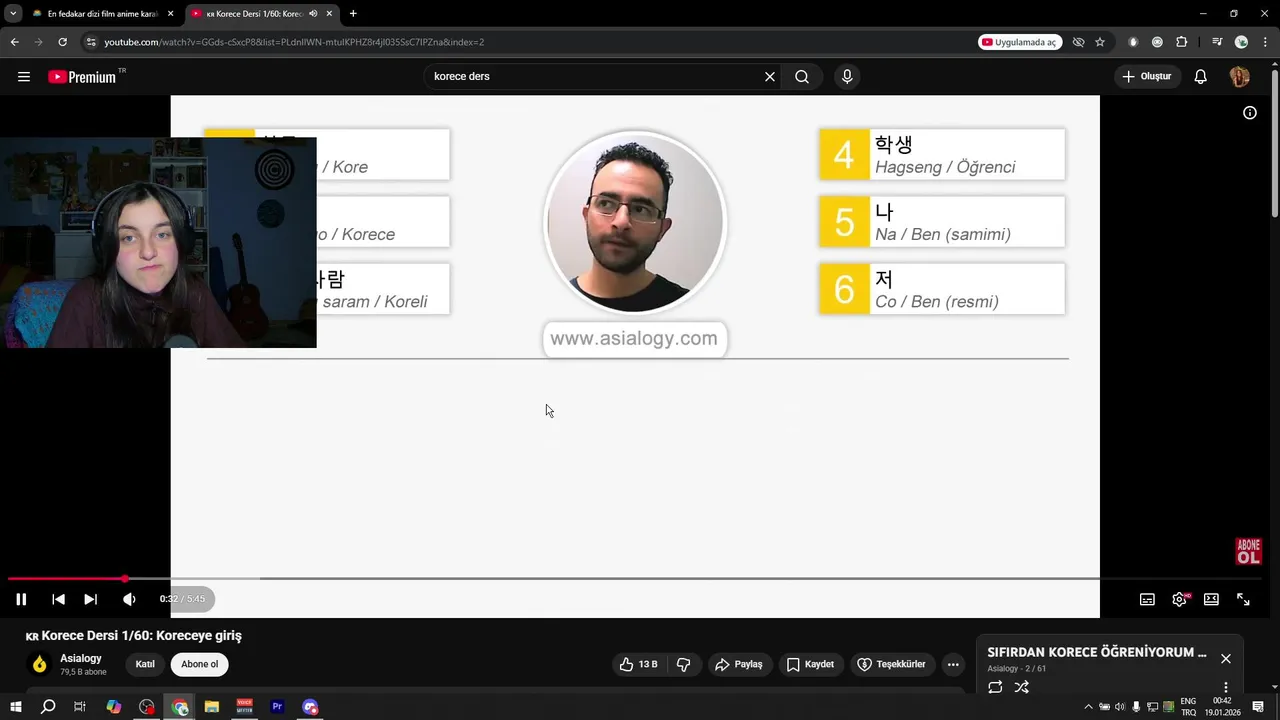Bookmark this page with the star

pyautogui.click(x=1100, y=42)
